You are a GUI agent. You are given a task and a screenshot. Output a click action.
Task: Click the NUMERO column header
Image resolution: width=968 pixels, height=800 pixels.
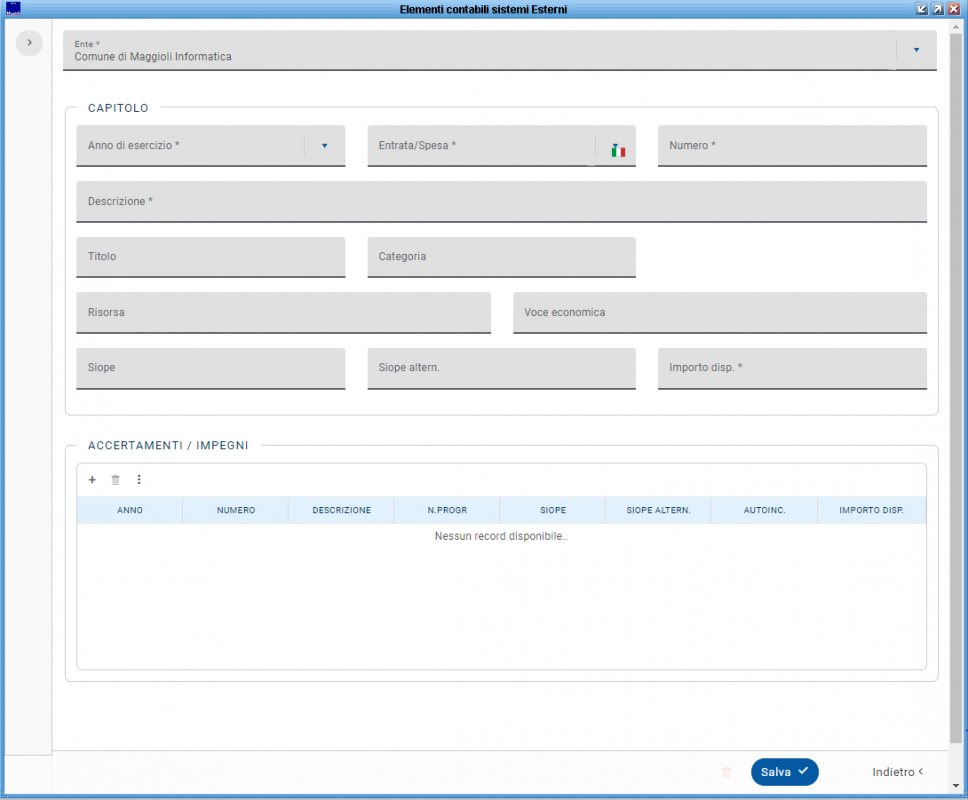coord(236,510)
